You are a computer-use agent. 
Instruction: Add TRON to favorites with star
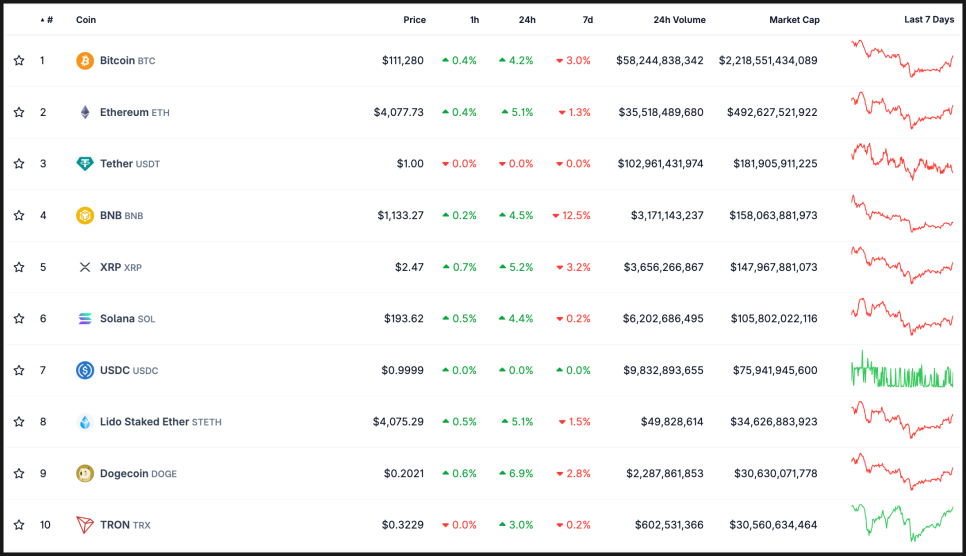point(19,525)
